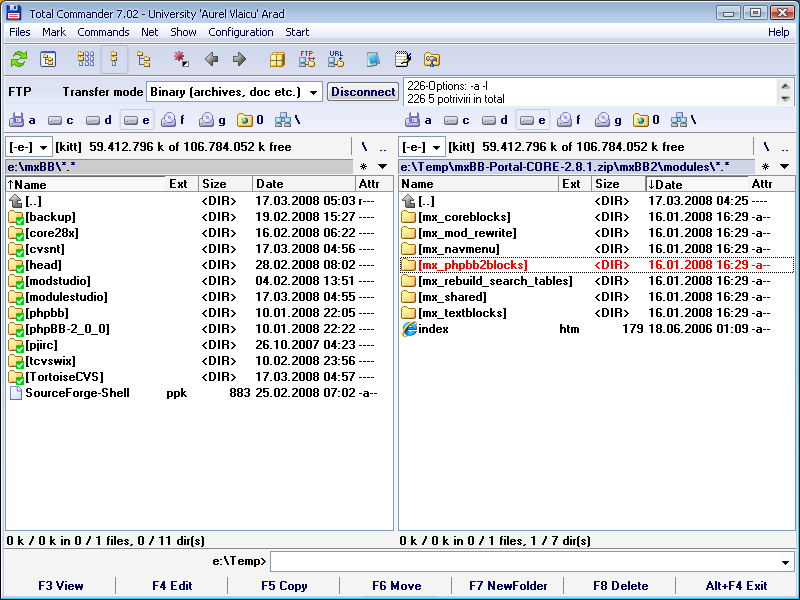Go forward with the right arrow icon
Screen dimensions: 800x600
click(x=239, y=59)
